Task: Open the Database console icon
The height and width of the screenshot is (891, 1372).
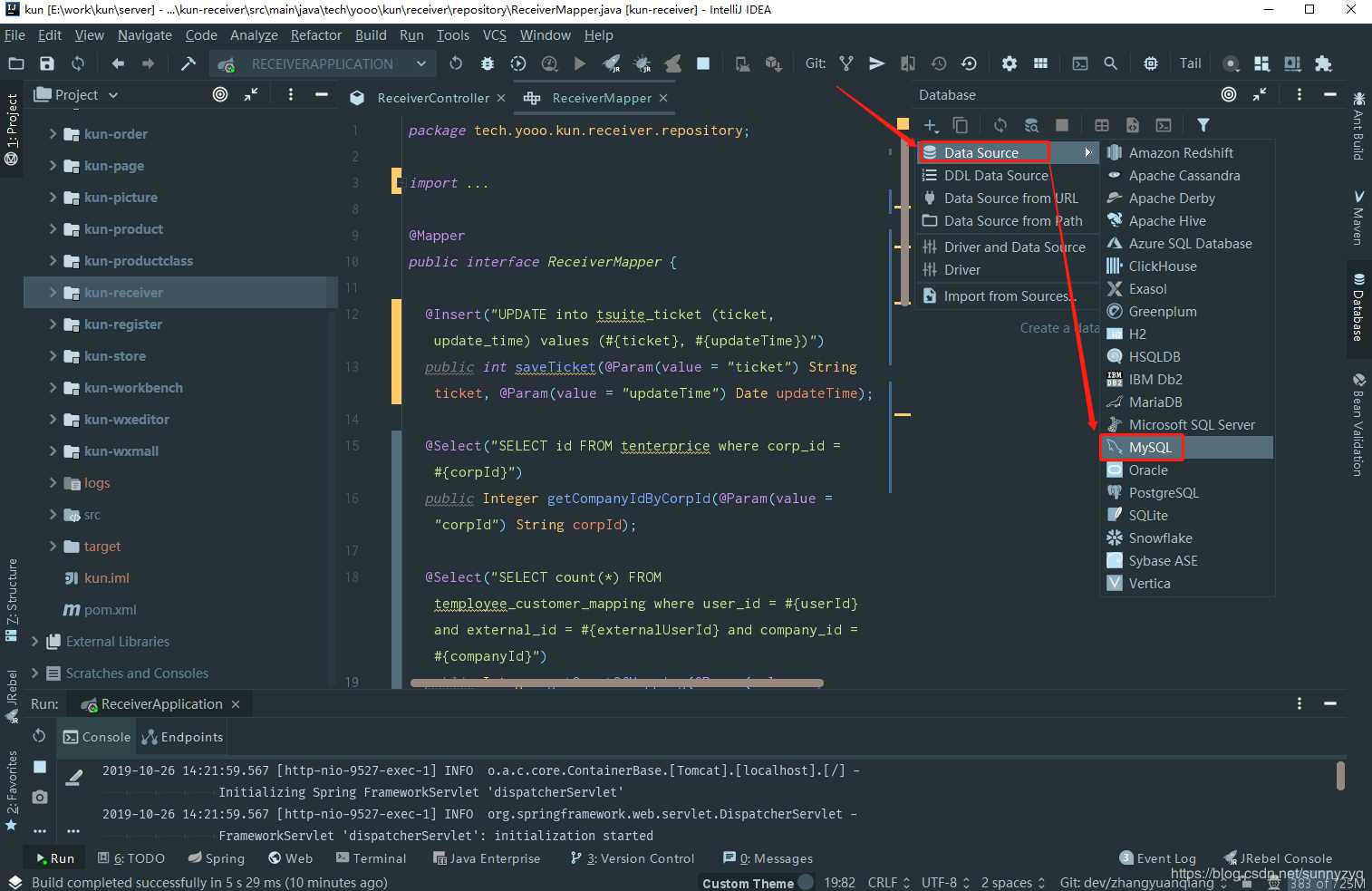Action: 1164,125
